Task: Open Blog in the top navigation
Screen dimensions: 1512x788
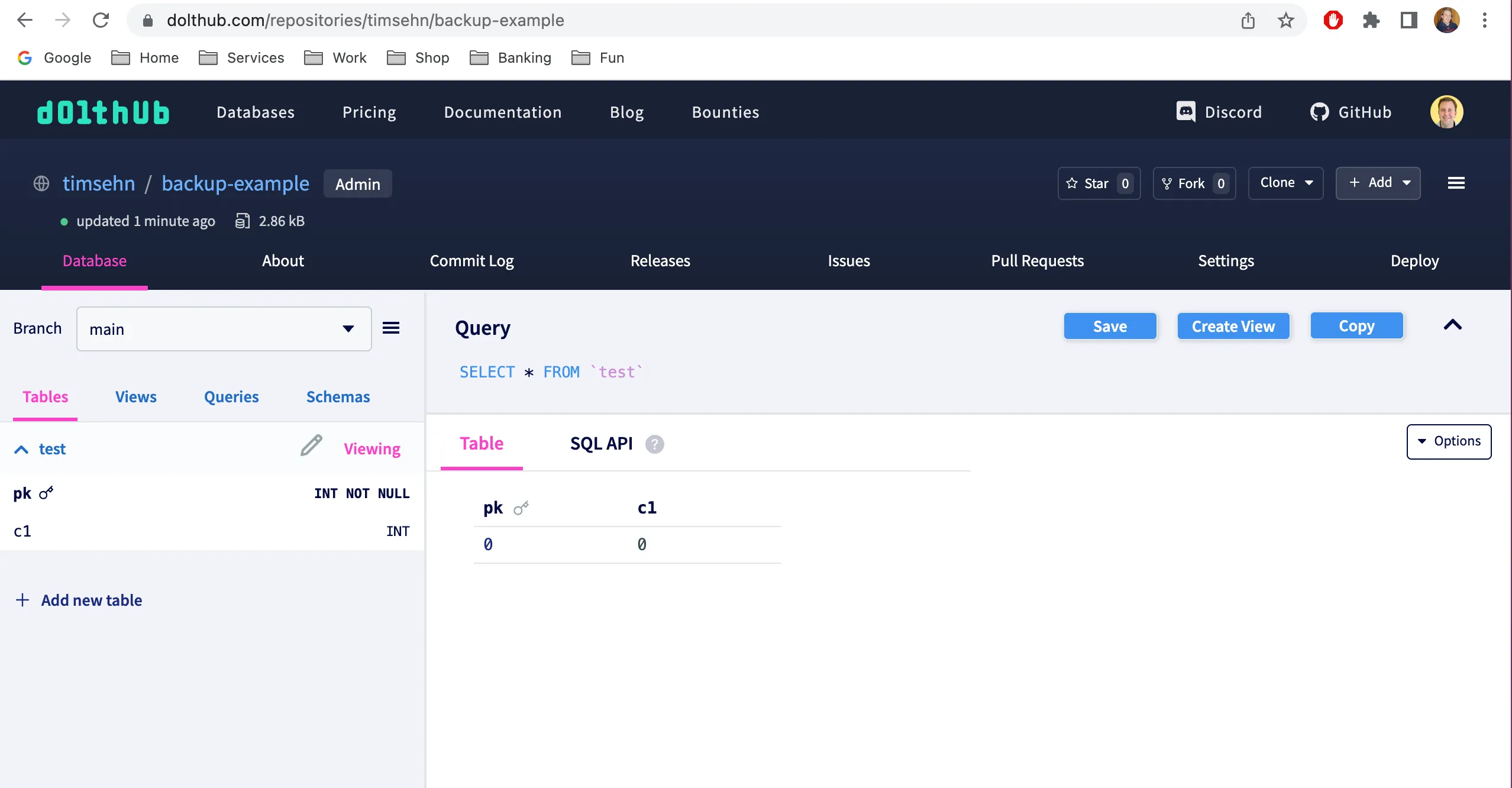Action: coord(627,112)
